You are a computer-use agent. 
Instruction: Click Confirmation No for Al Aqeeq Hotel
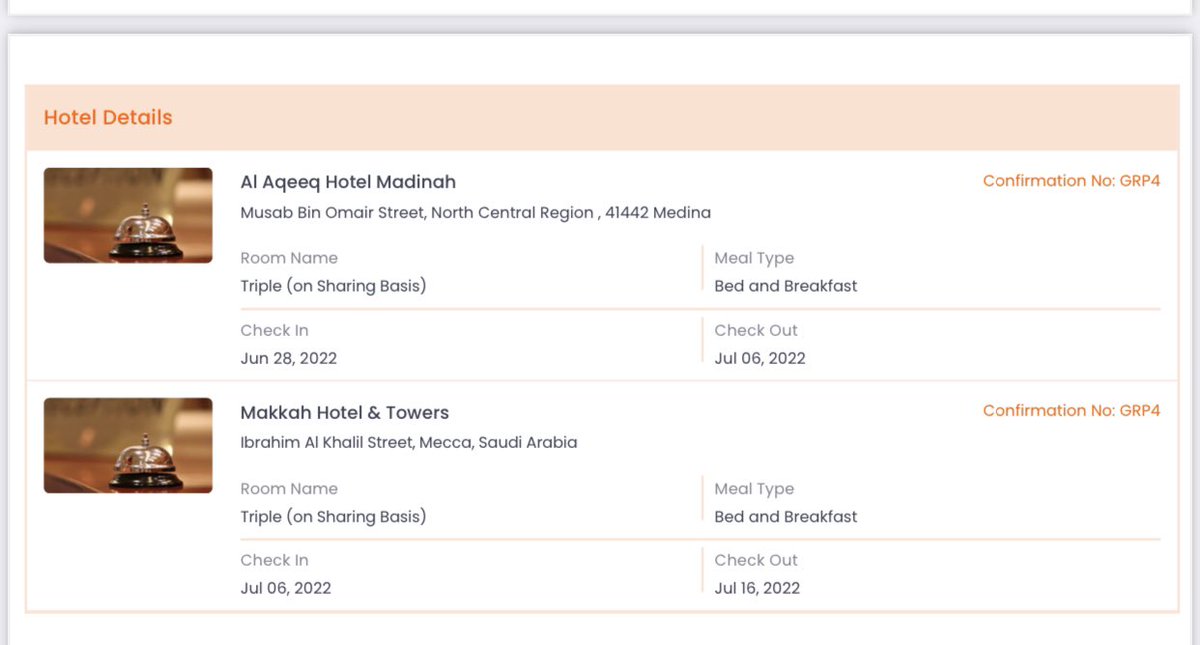[x=1072, y=181]
